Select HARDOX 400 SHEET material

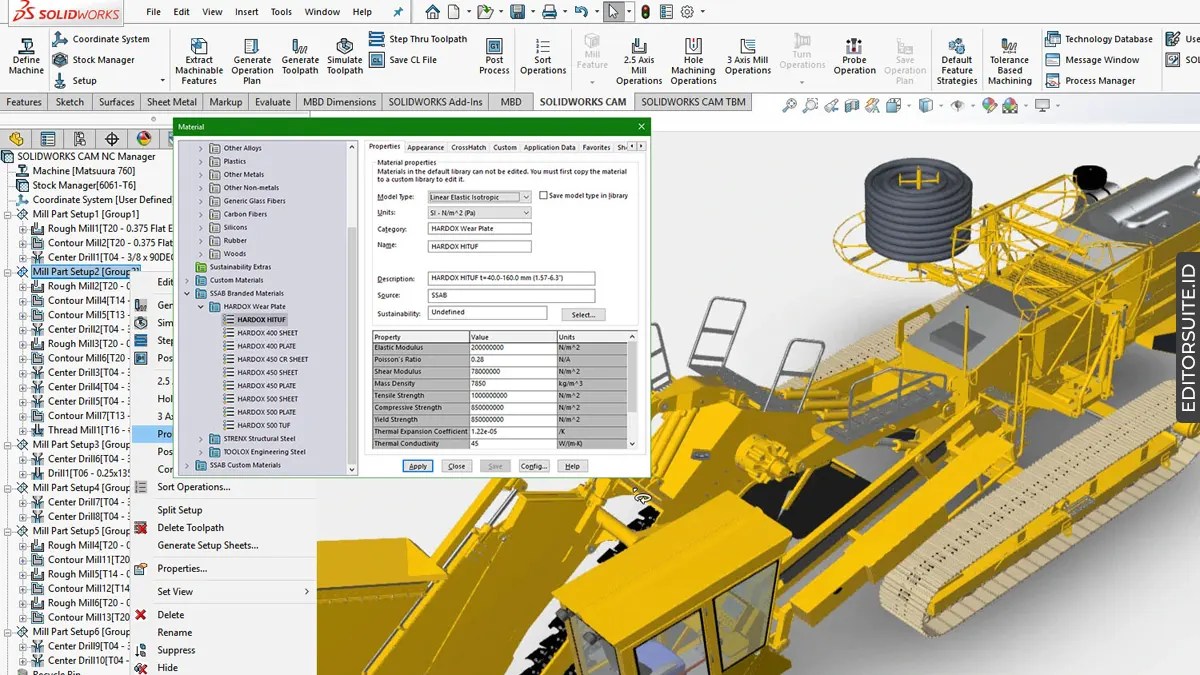[267, 333]
